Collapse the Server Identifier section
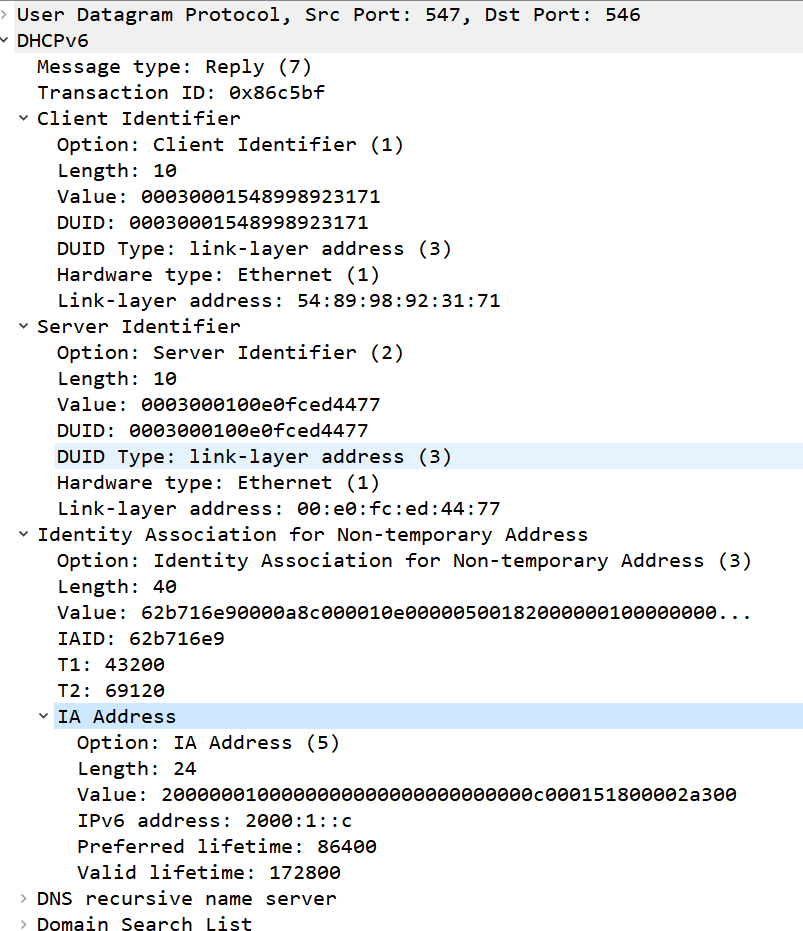The width and height of the screenshot is (803, 931). pos(24,326)
